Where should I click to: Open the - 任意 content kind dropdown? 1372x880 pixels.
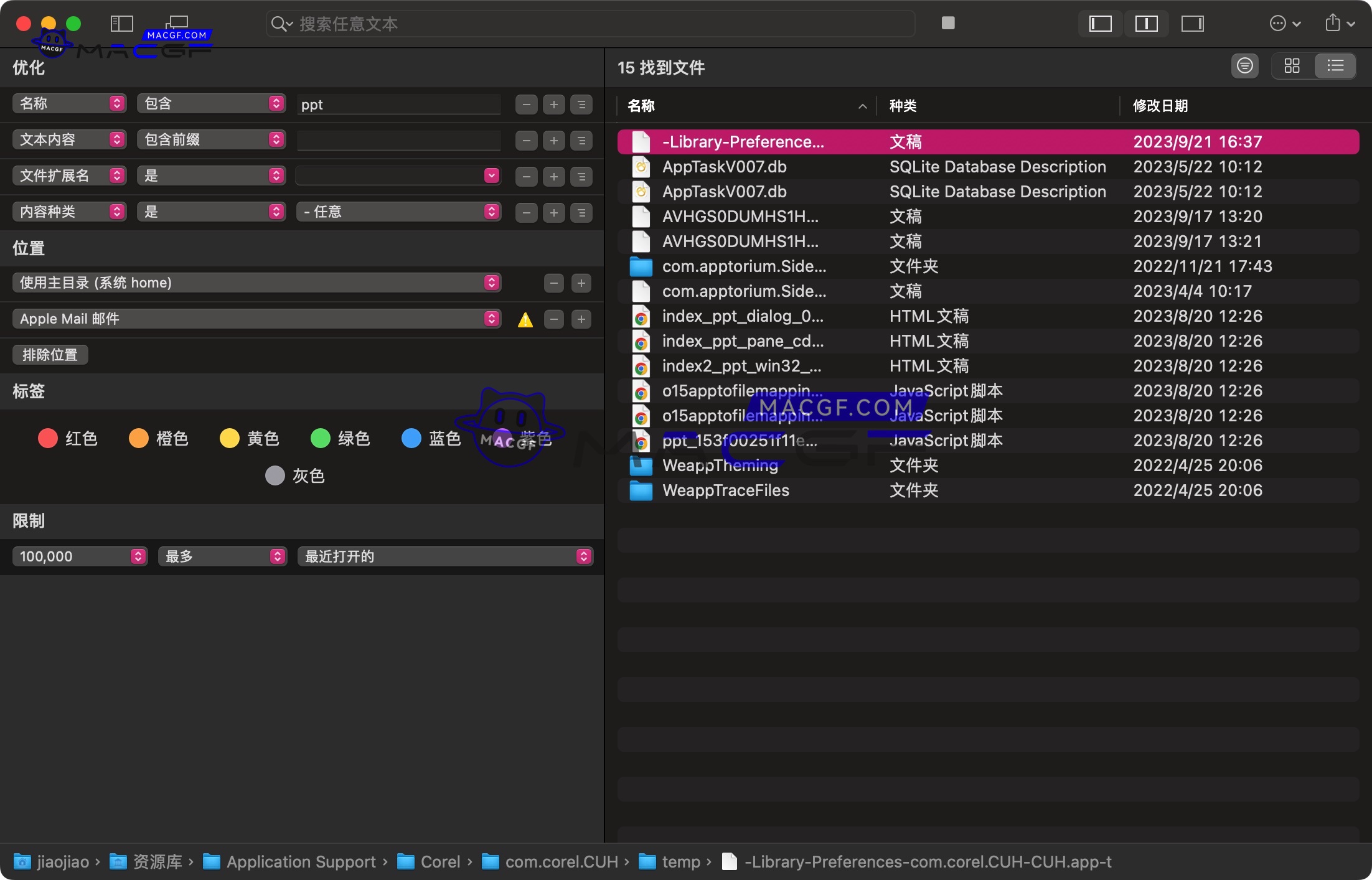(399, 212)
